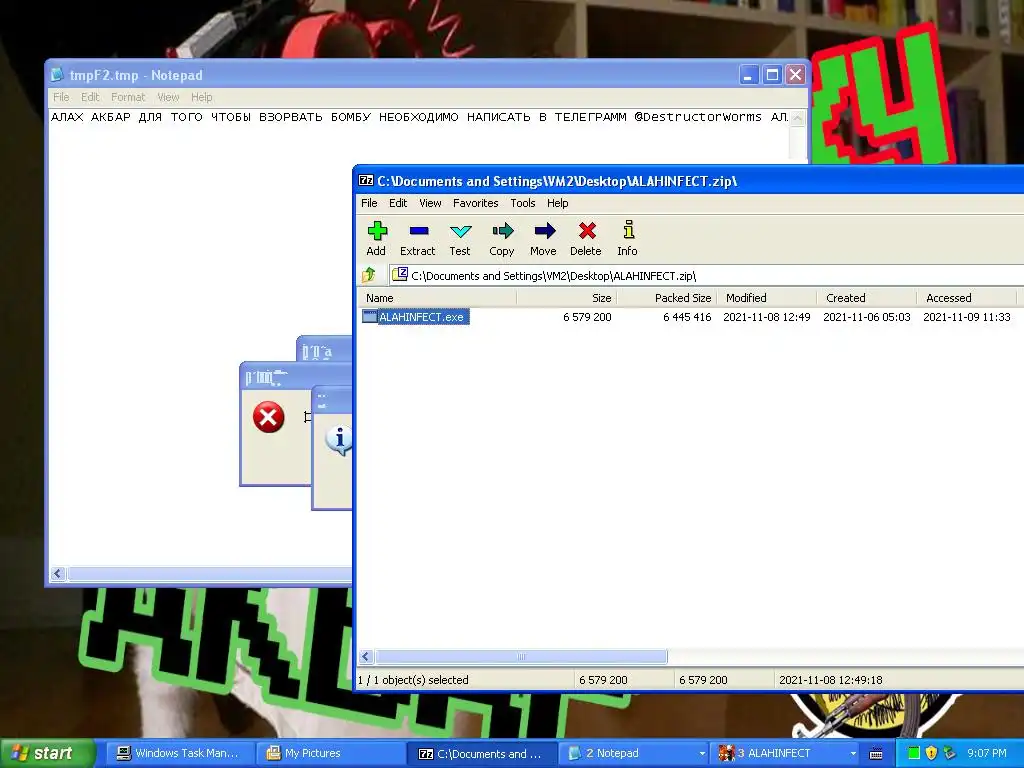Switch to the C:\Documents and taskbar button
The width and height of the screenshot is (1024, 768).
481,753
